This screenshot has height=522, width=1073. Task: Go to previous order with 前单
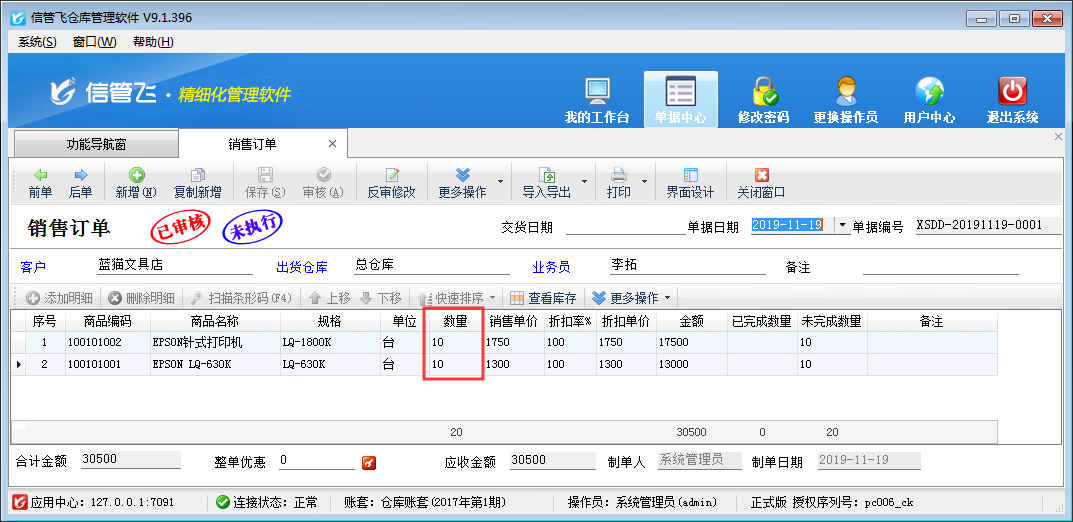pyautogui.click(x=40, y=182)
